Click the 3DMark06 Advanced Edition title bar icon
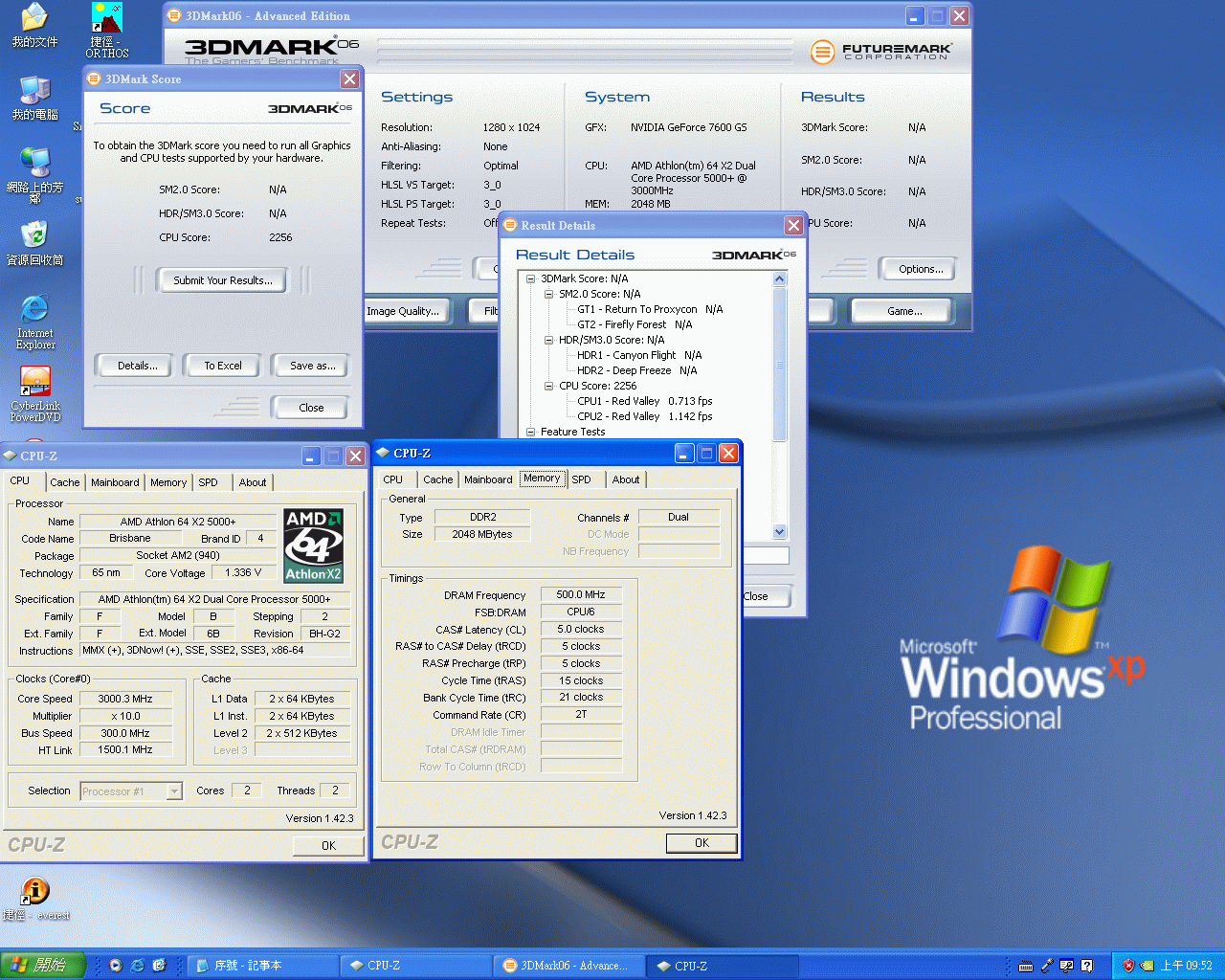This screenshot has width=1225, height=980. click(x=173, y=15)
